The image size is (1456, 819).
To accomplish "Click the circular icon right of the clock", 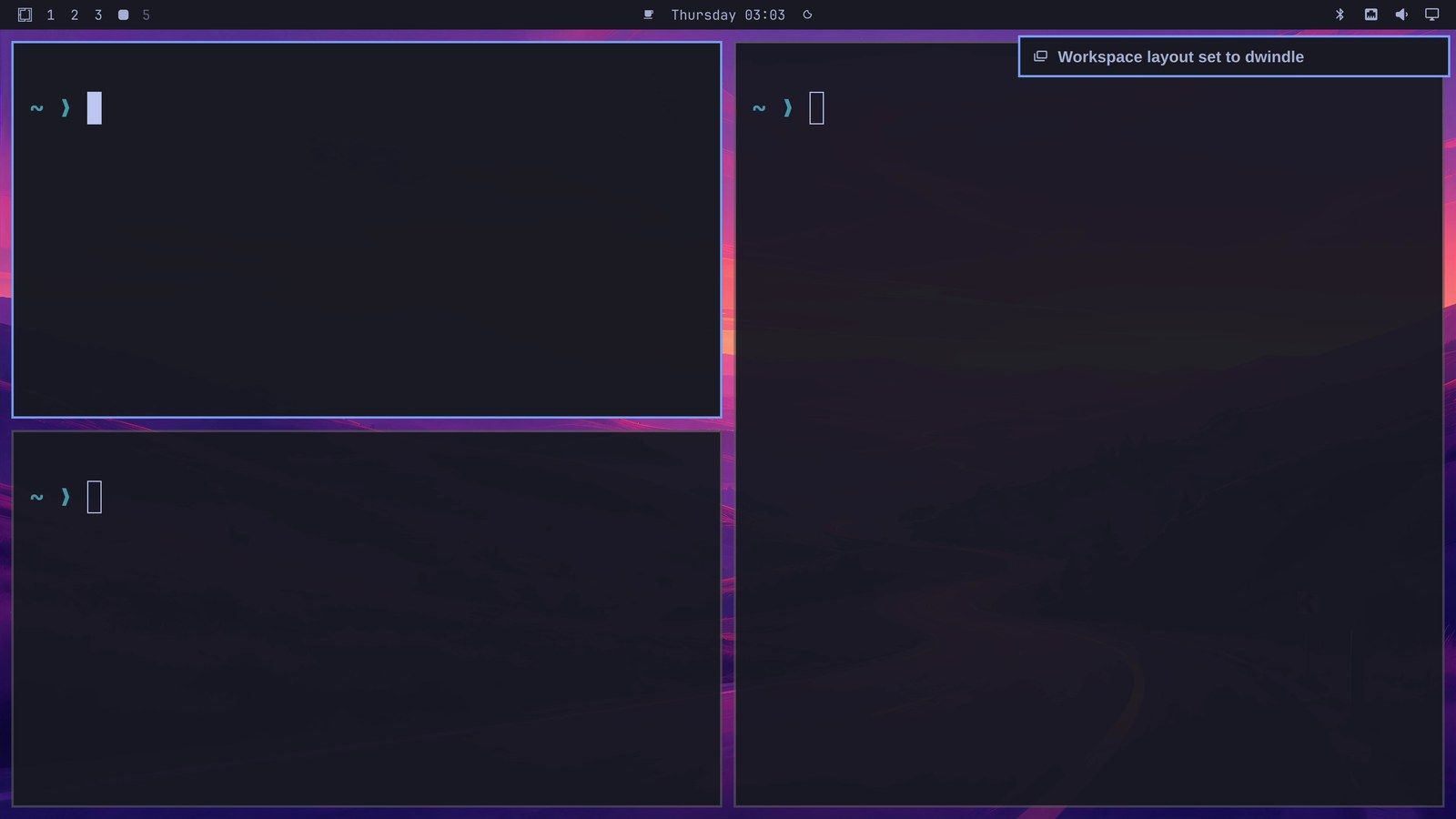I will tap(807, 15).
